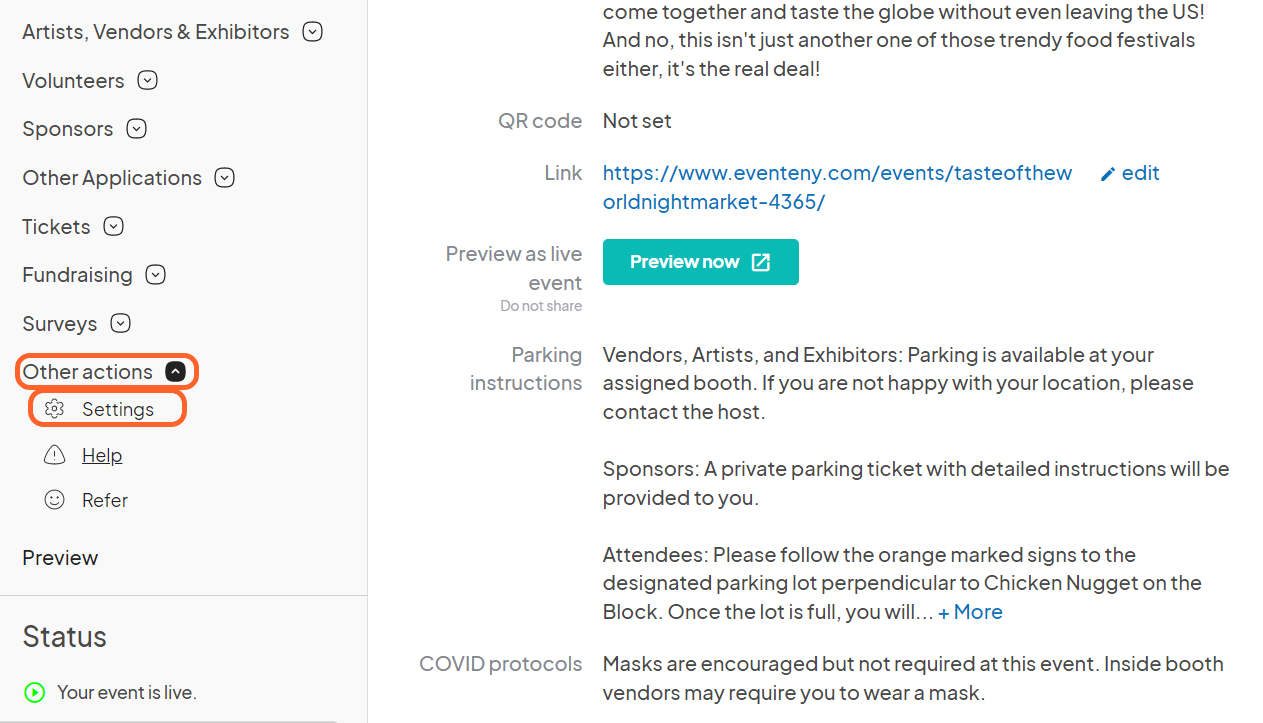The image size is (1263, 723).
Task: Click the pencil icon next to edit
Action: [x=1108, y=174]
